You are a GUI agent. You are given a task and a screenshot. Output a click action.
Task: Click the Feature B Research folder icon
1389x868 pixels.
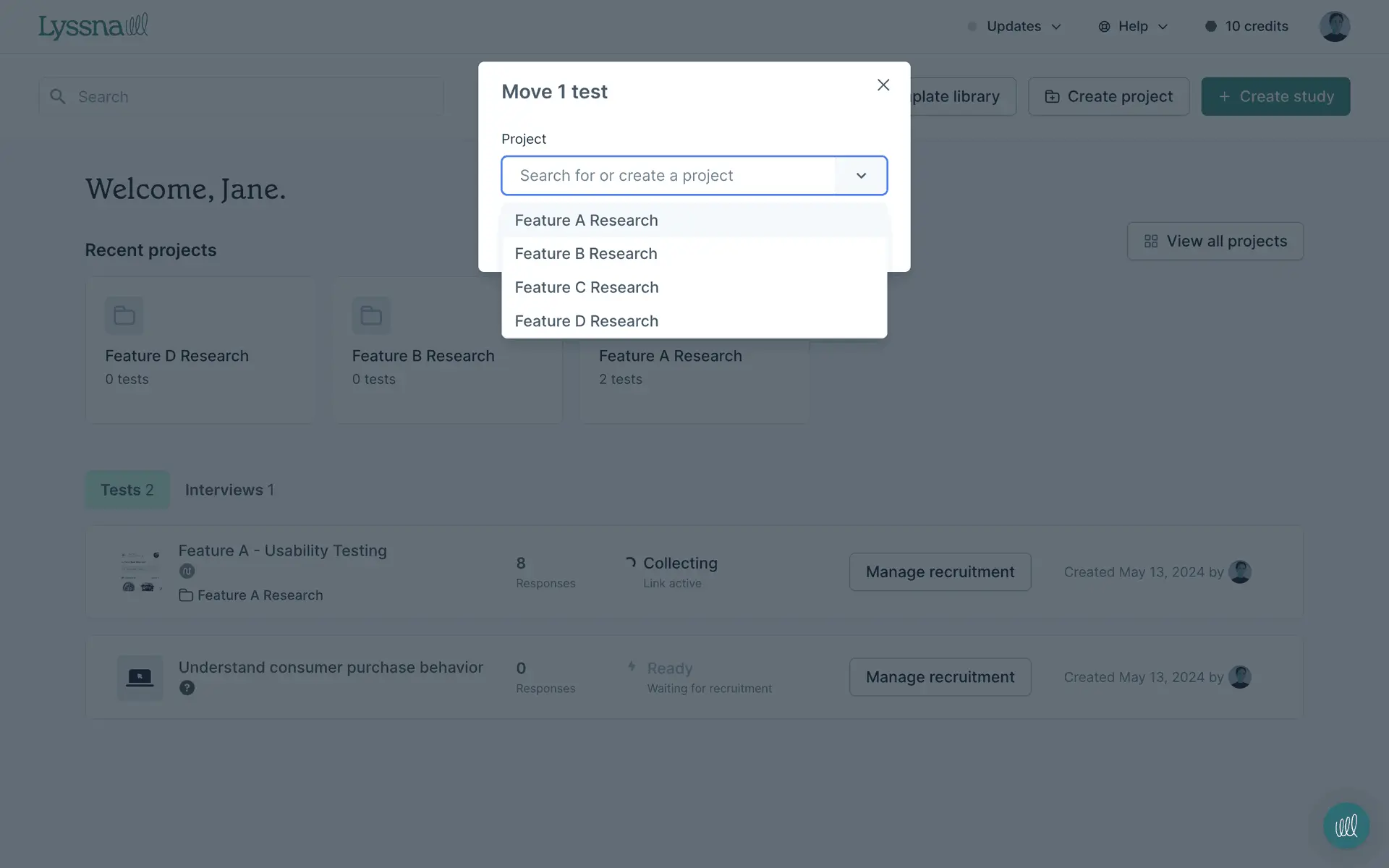point(371,315)
